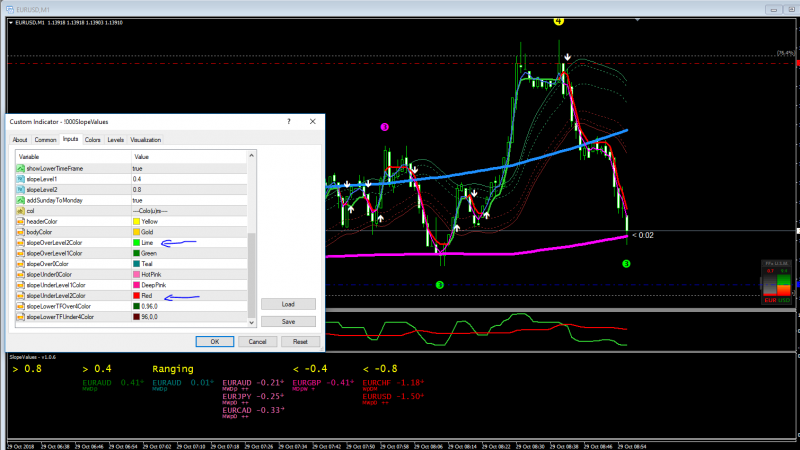Click the Teal slopeOver0Color swatch
Image resolution: width=800 pixels, height=450 pixels.
click(136, 264)
